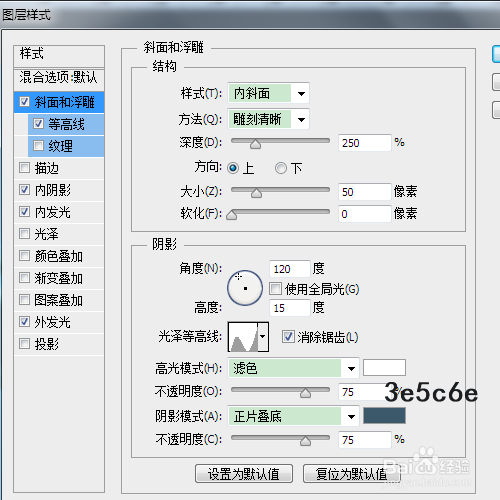The image size is (500, 500).
Task: Click the 软化 slider handle
Action: pyautogui.click(x=231, y=215)
